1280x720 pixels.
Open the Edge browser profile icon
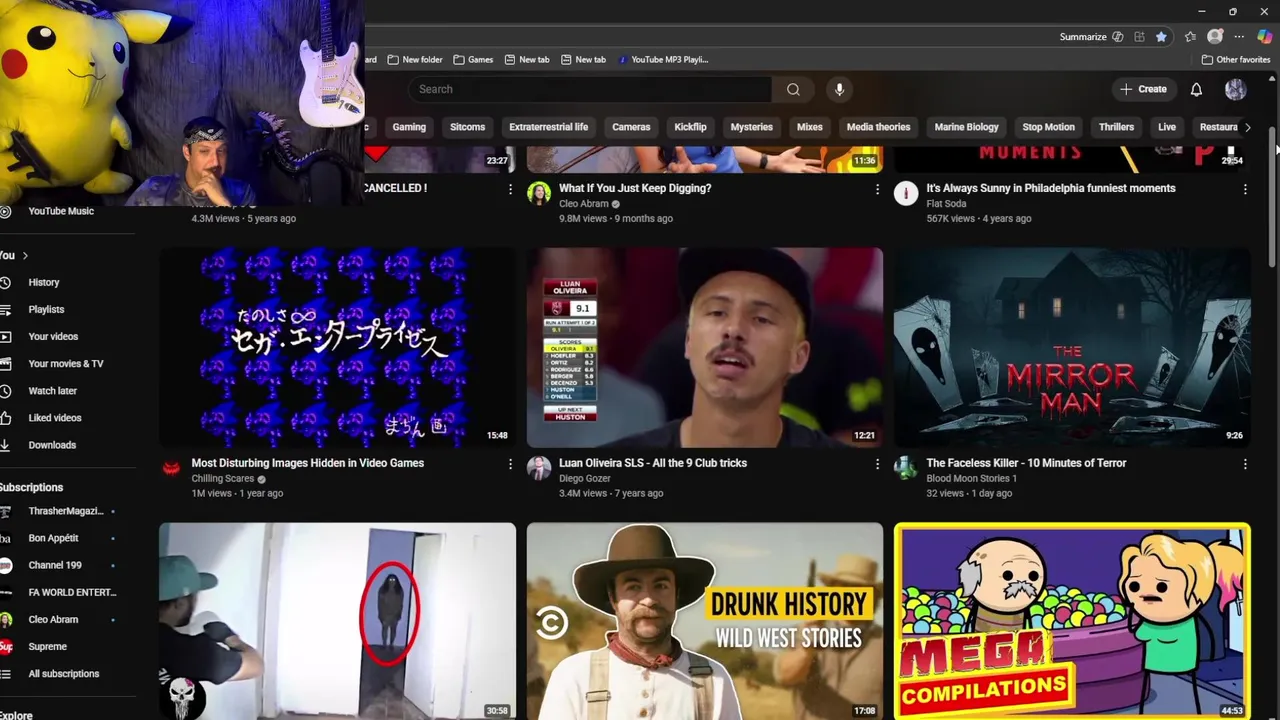point(1215,37)
